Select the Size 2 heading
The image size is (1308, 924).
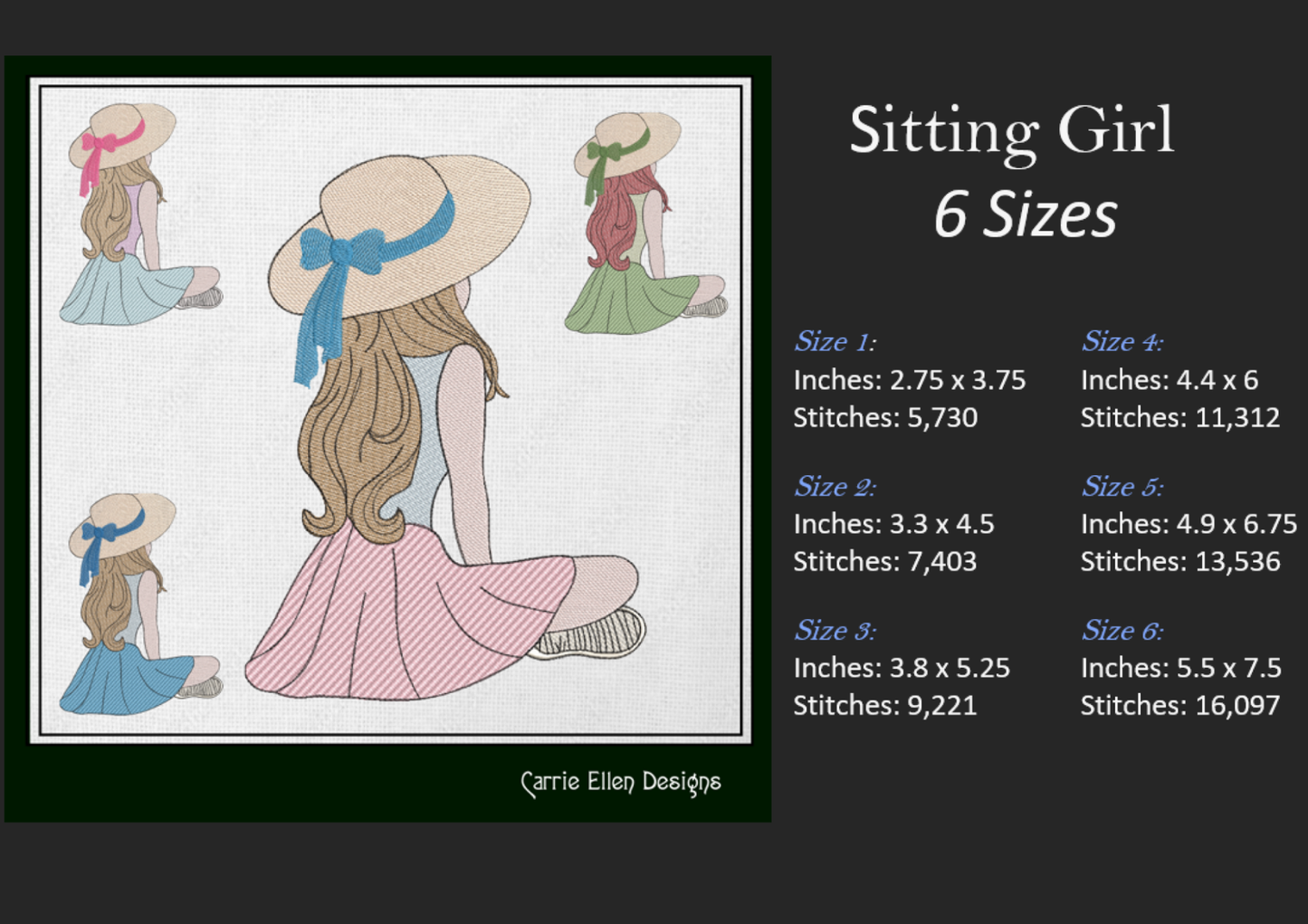(834, 487)
